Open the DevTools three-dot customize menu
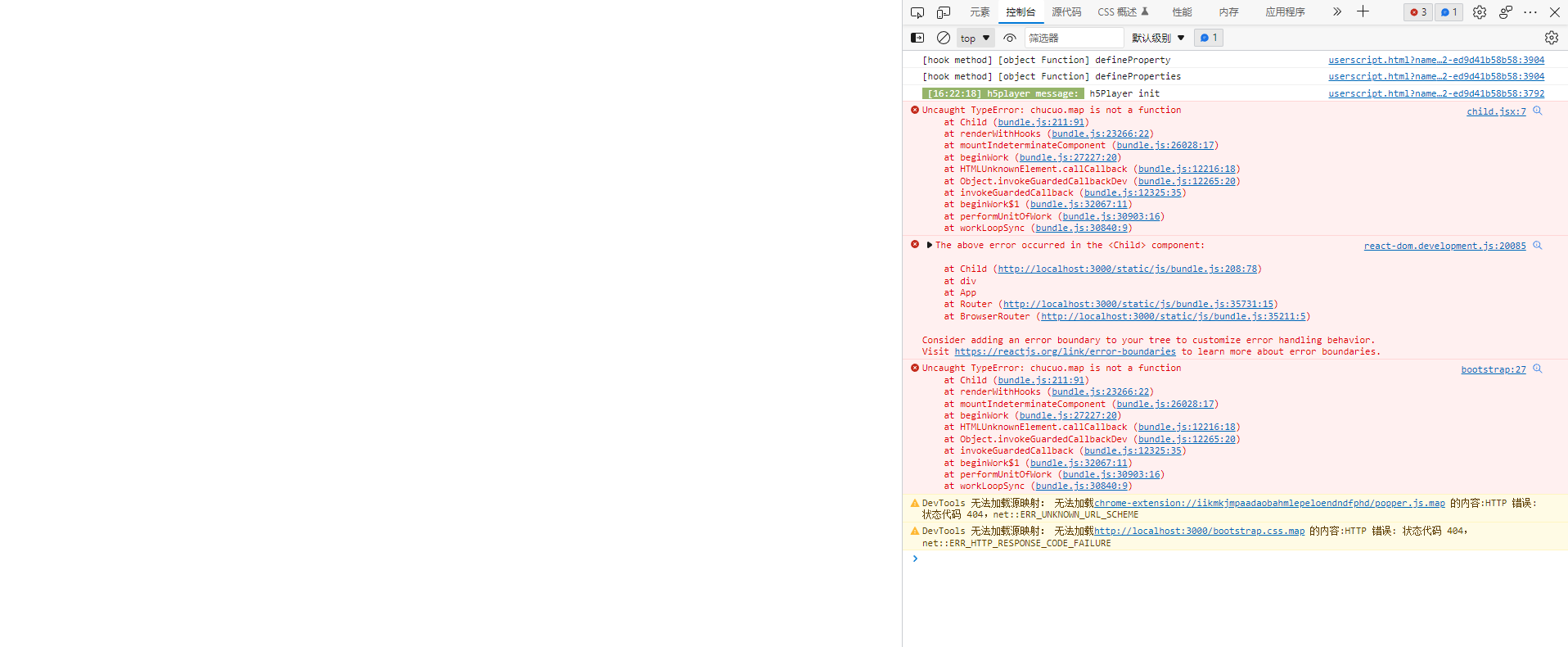Image resolution: width=1568 pixels, height=647 pixels. (1530, 12)
